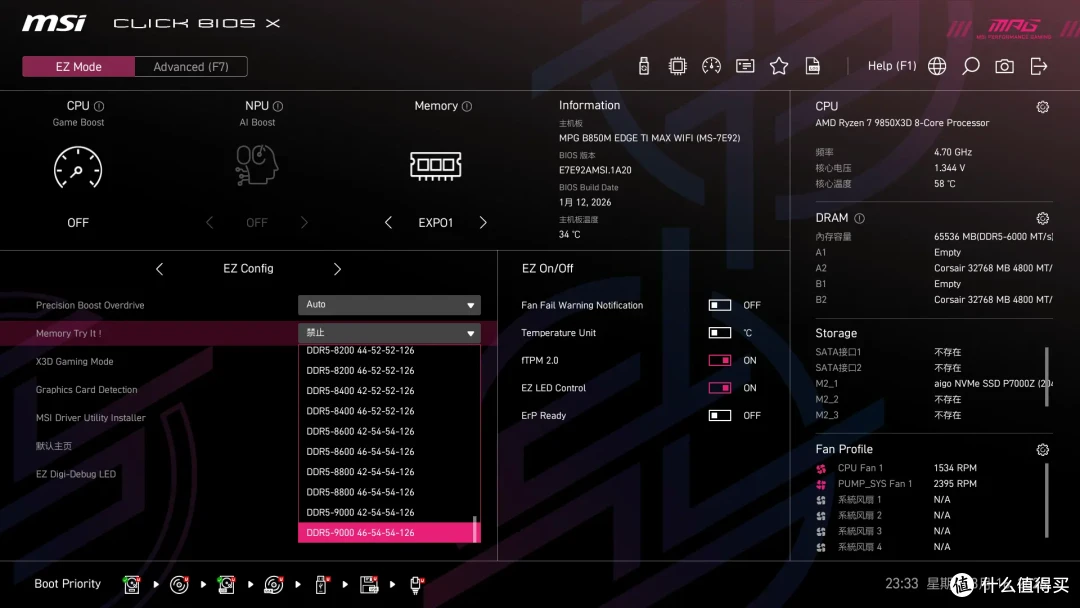The image size is (1080, 608).
Task: Click the memory list scrollbar thumb
Action: 475,529
